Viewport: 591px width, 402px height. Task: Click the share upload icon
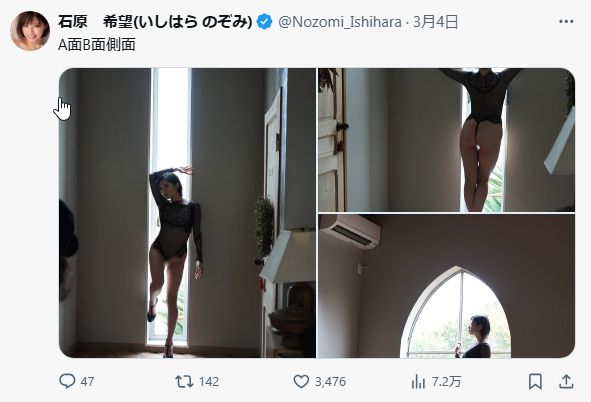566,382
